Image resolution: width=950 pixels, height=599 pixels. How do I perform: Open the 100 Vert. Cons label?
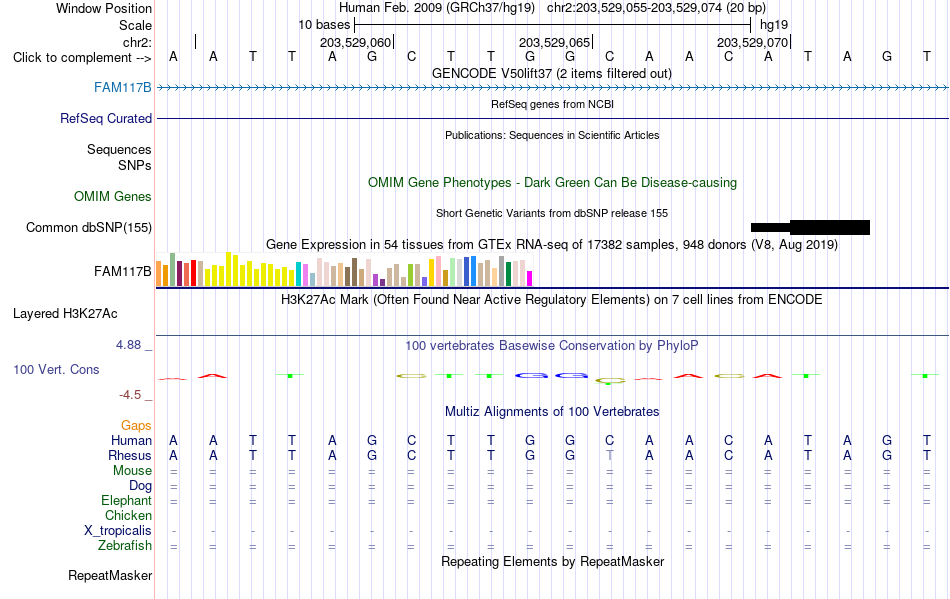tap(56, 369)
